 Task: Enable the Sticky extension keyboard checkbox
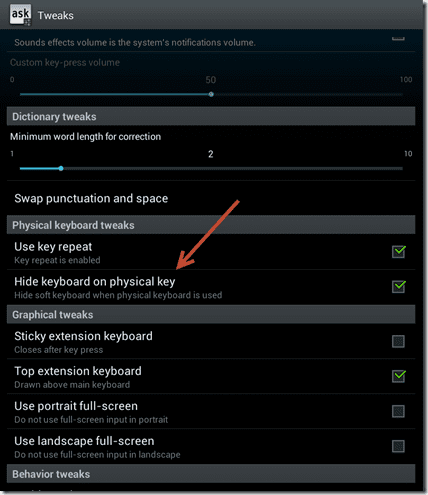click(x=398, y=341)
